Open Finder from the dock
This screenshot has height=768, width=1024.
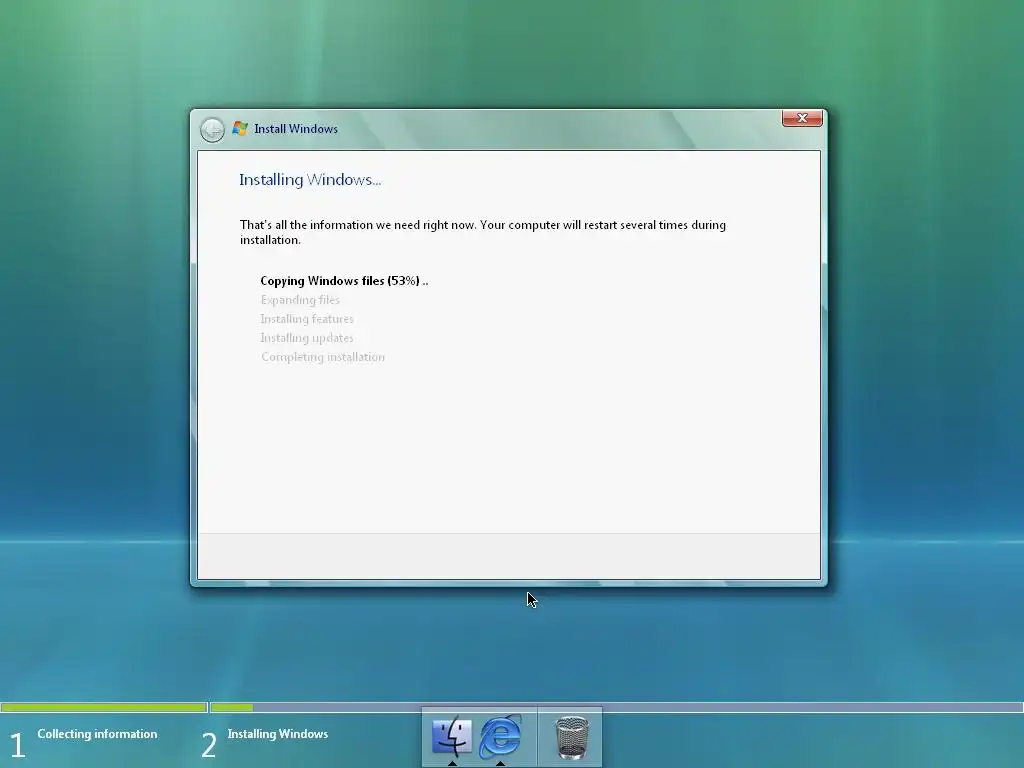click(452, 737)
